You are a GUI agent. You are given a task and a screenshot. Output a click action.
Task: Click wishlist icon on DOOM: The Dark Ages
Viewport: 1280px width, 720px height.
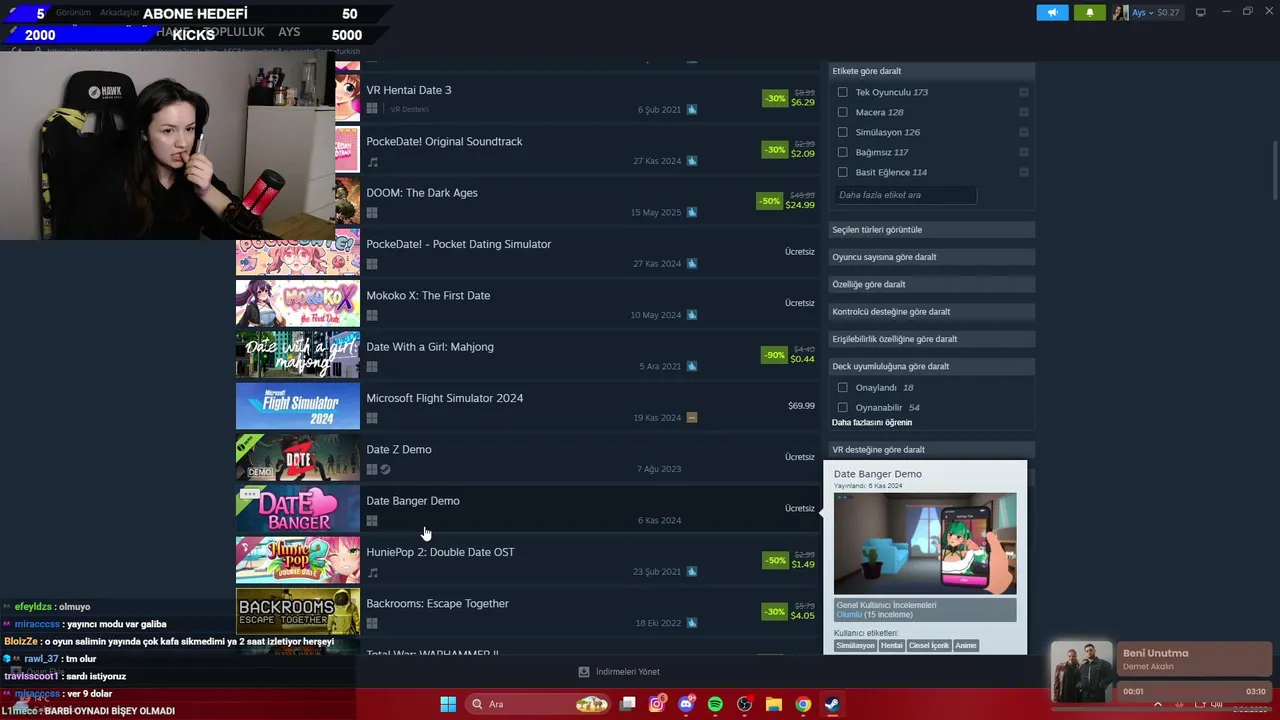coord(692,212)
